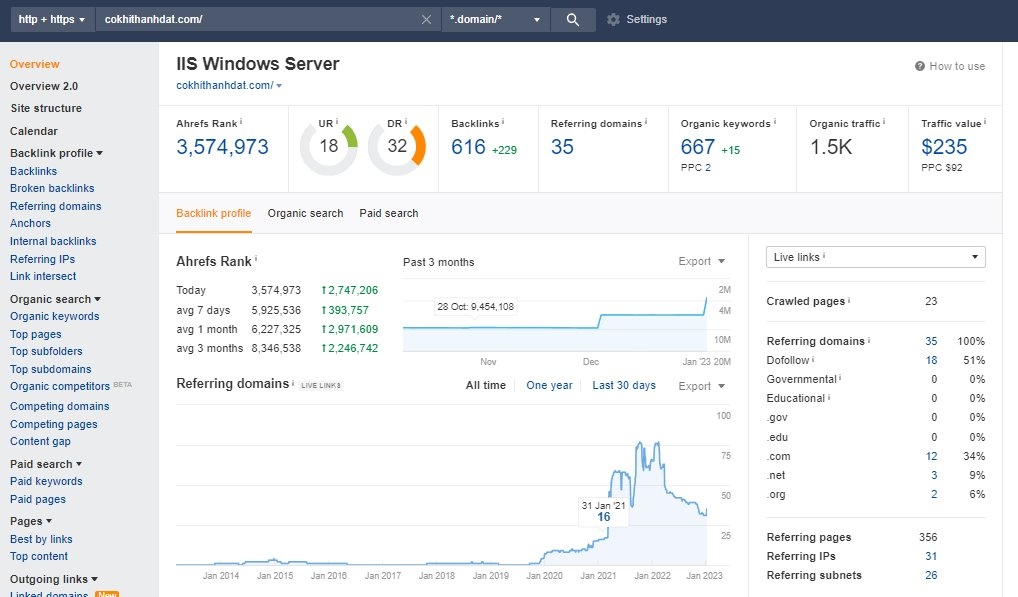Open Paid keywords report
Image resolution: width=1018 pixels, height=597 pixels.
coord(46,481)
